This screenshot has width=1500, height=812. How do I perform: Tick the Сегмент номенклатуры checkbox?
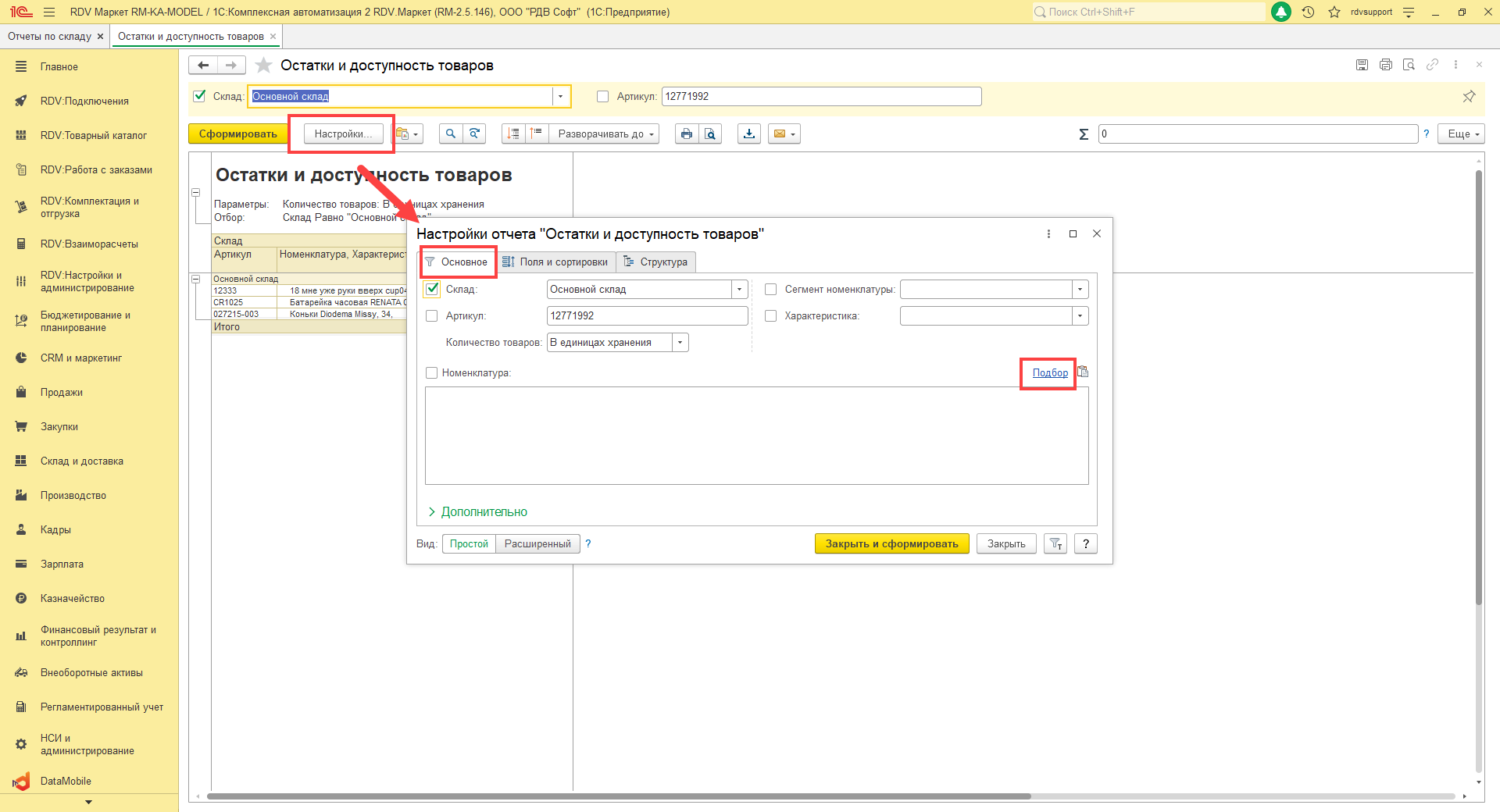pos(771,290)
